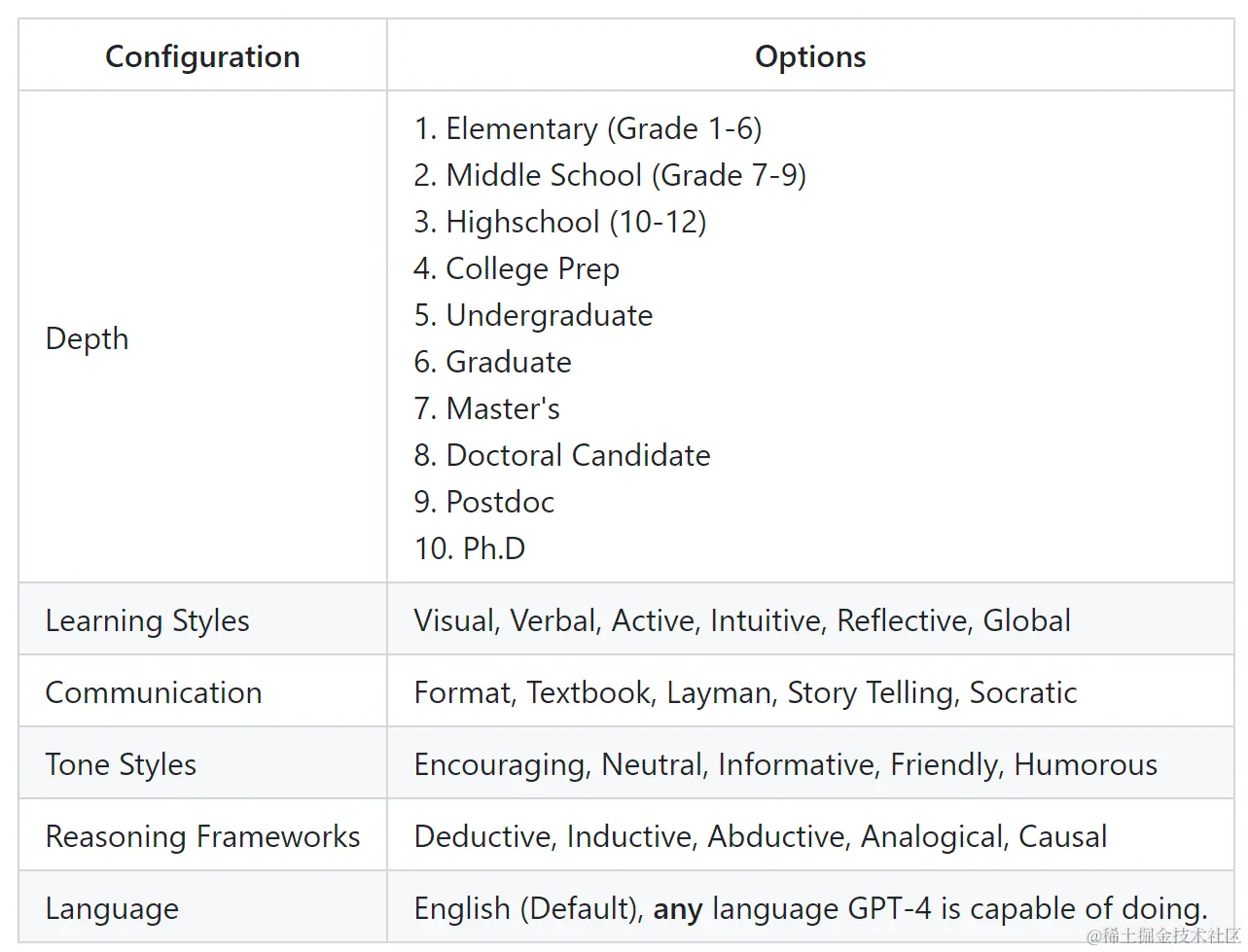Select Highschool (10-12) list item

[x=559, y=222]
